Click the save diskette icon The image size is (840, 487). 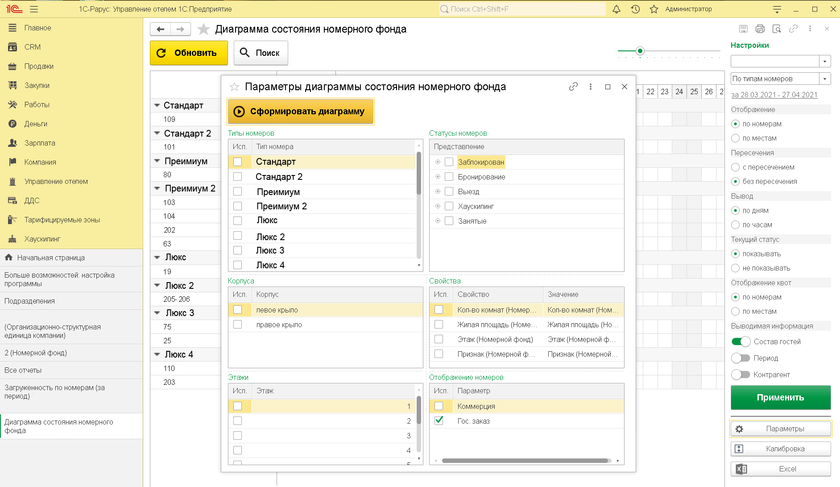743,28
